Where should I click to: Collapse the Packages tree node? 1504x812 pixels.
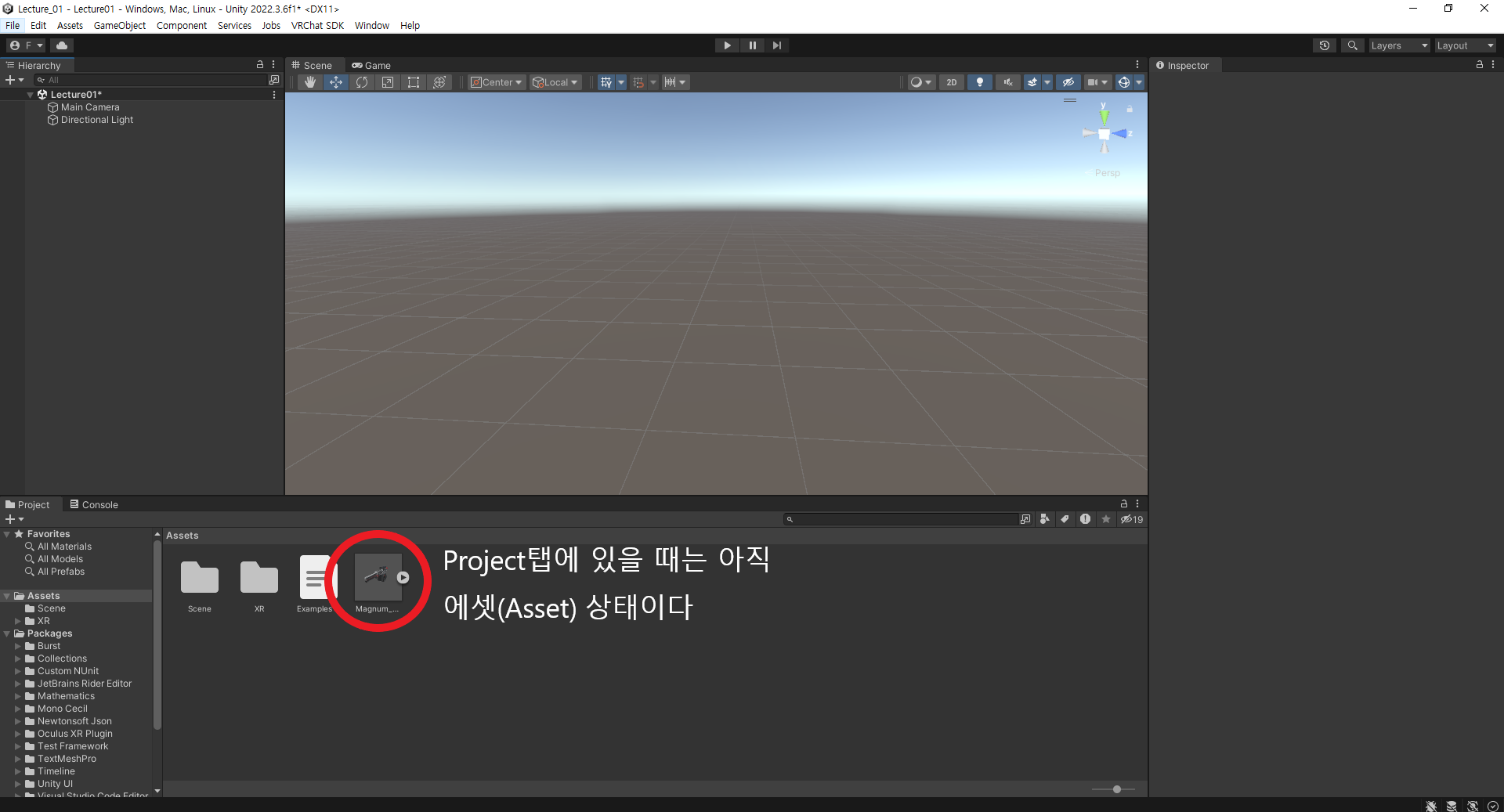click(x=7, y=633)
